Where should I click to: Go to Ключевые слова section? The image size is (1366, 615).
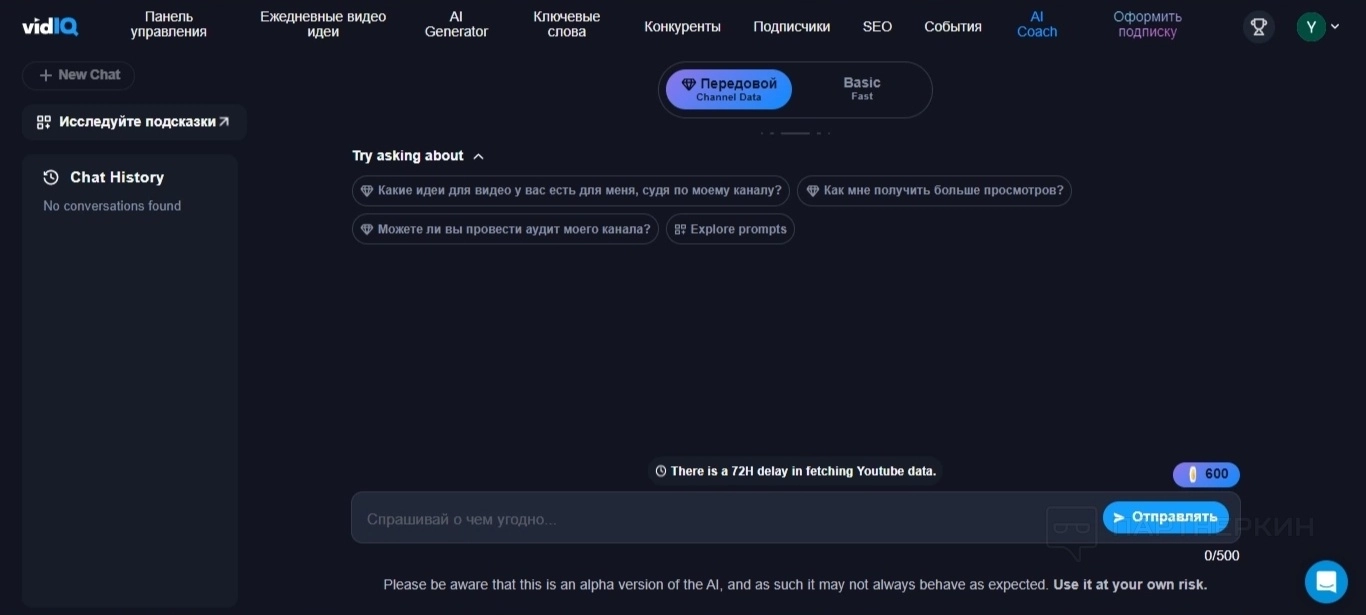566,24
